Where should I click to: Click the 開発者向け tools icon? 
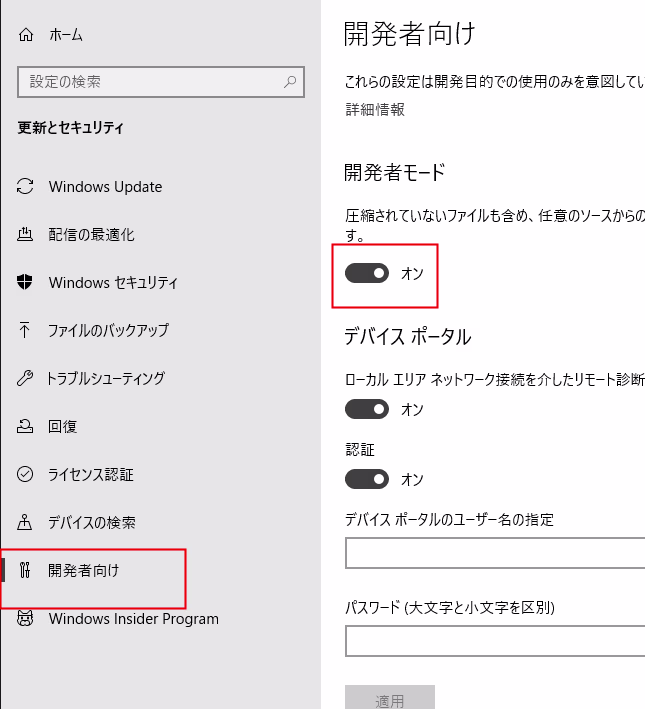point(25,570)
